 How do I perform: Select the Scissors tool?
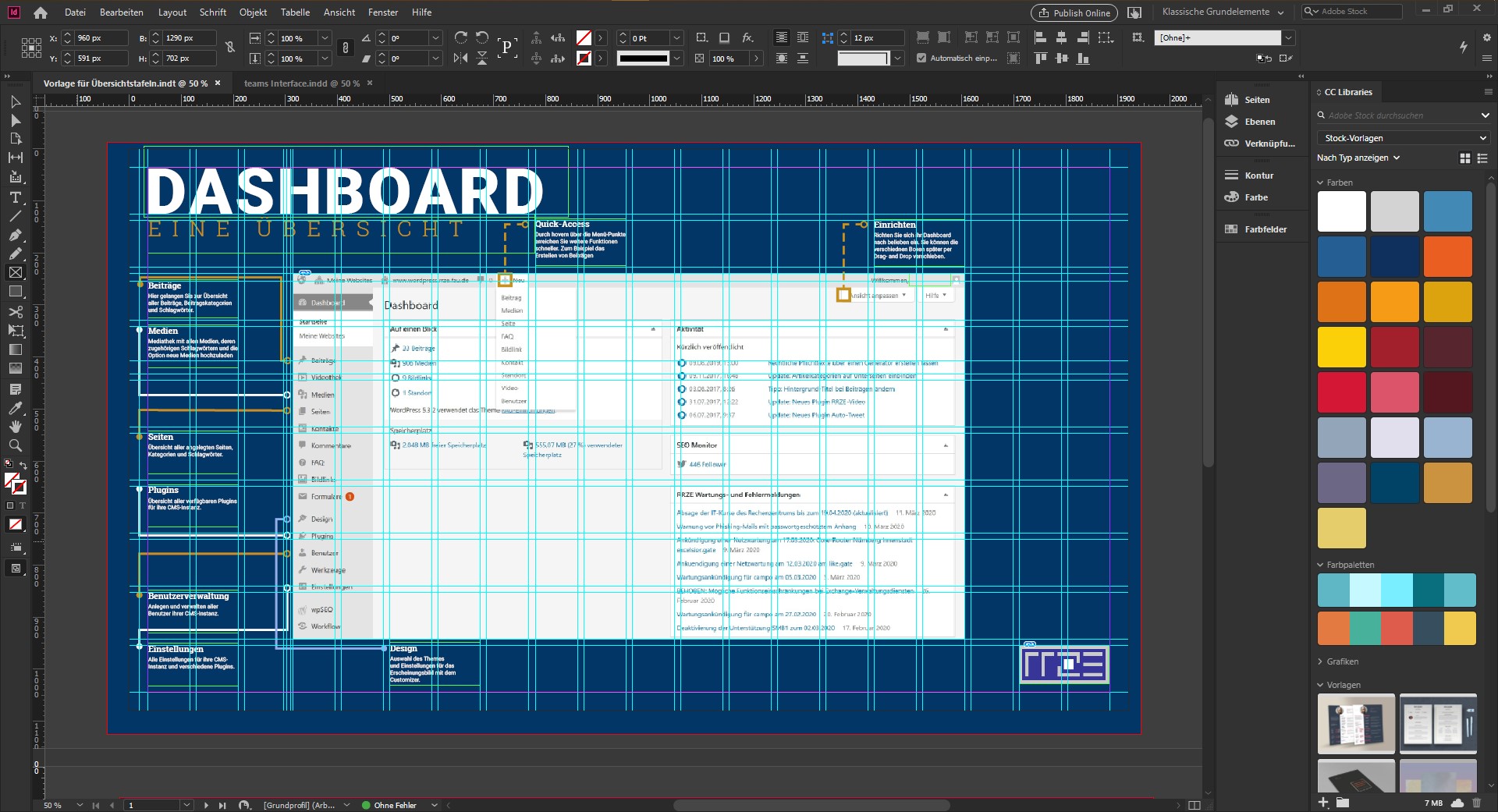15,312
